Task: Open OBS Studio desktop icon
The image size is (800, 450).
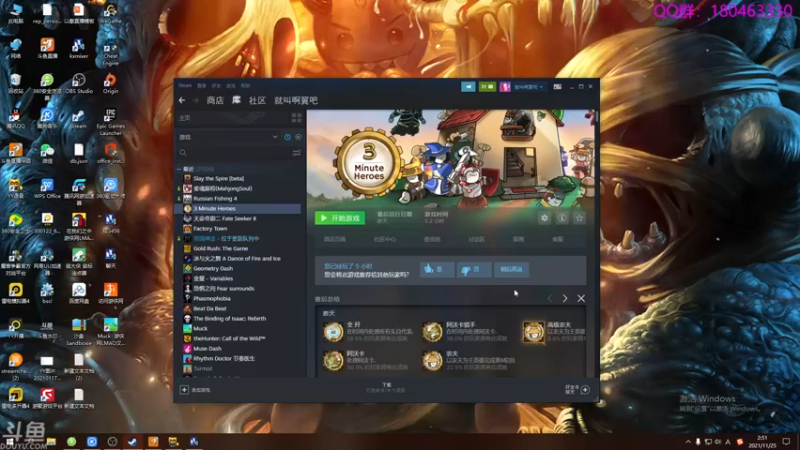Action: (x=79, y=84)
